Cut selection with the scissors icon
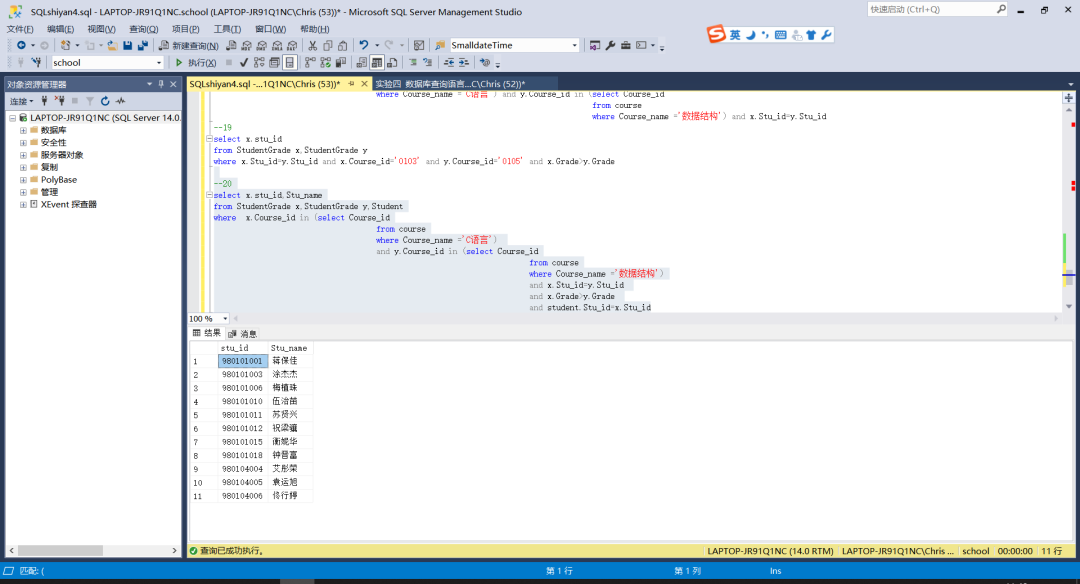Viewport: 1080px width, 584px height. [x=312, y=45]
